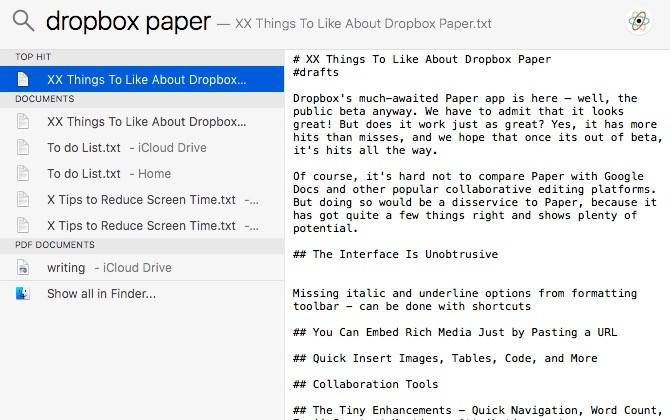This screenshot has width=670, height=420.
Task: Click the icon of the first X Tips to Reduce Screen Time row
Action: pos(23,200)
